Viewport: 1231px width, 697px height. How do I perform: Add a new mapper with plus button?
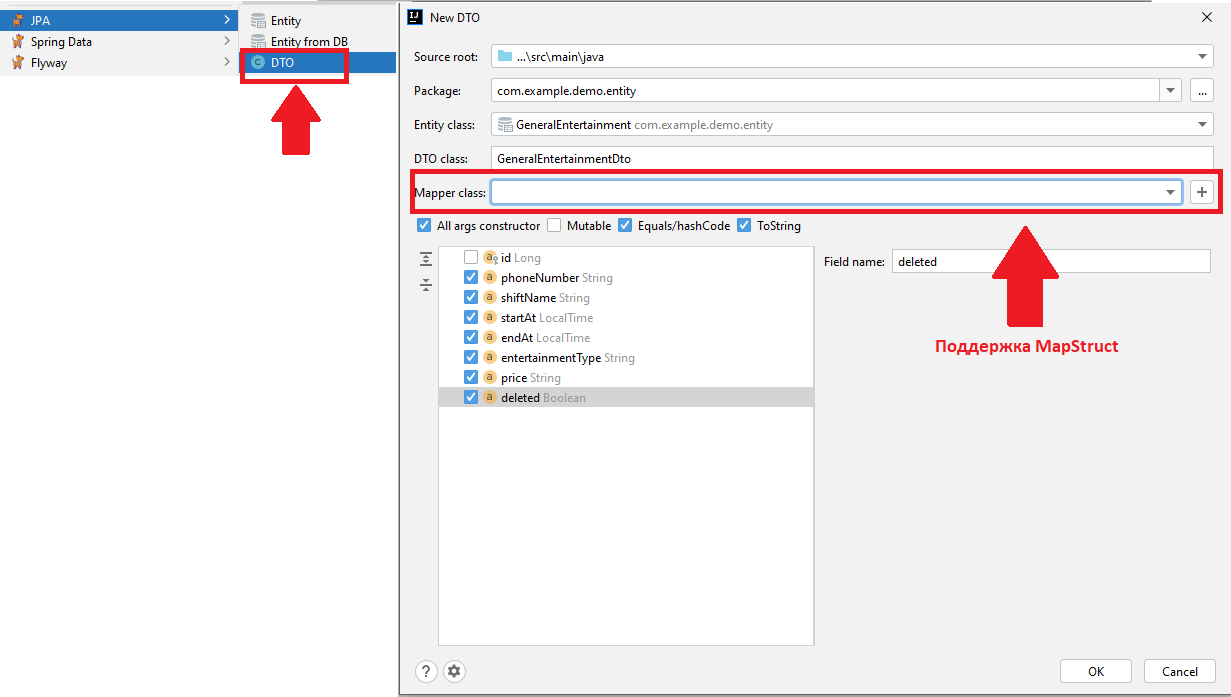pos(1202,192)
